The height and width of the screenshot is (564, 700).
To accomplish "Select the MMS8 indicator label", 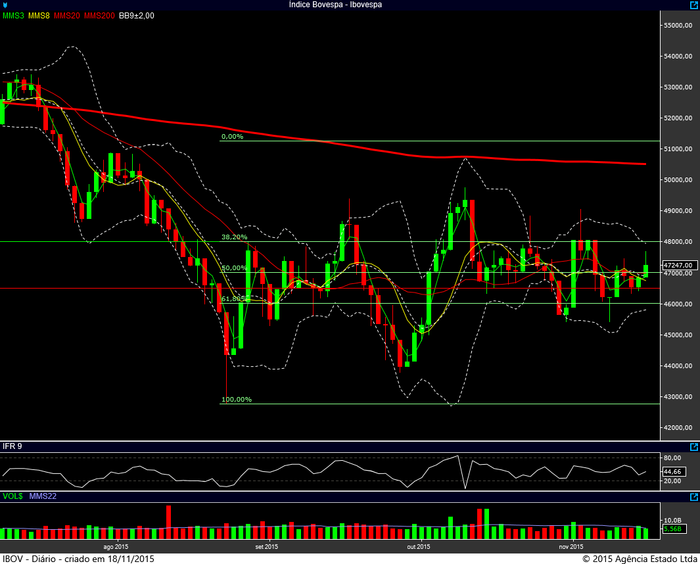I will [39, 16].
